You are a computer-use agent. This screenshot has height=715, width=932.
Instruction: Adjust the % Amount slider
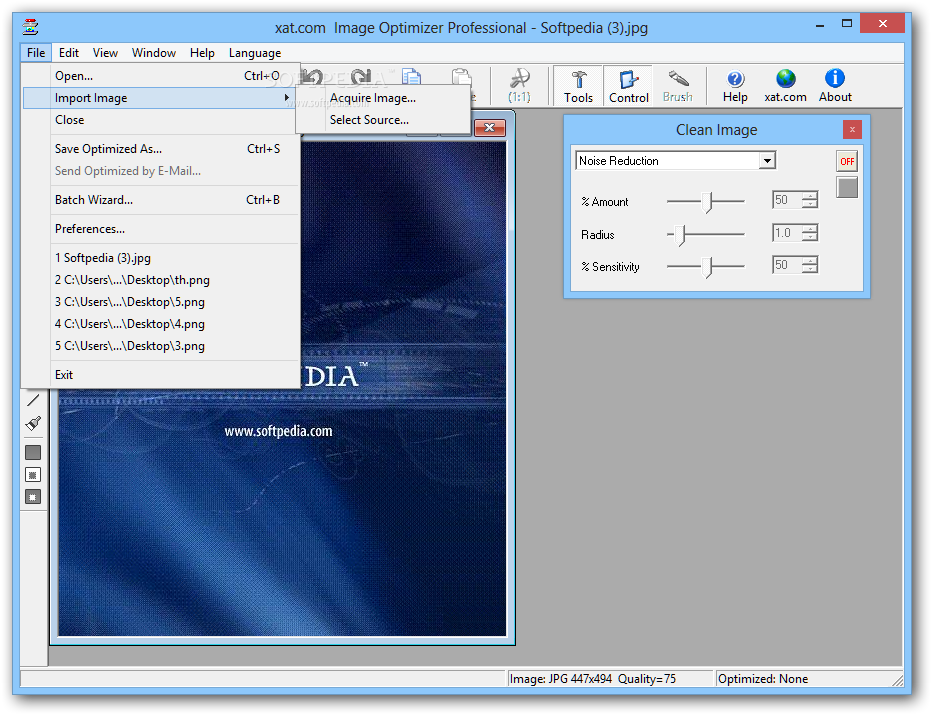click(x=706, y=201)
